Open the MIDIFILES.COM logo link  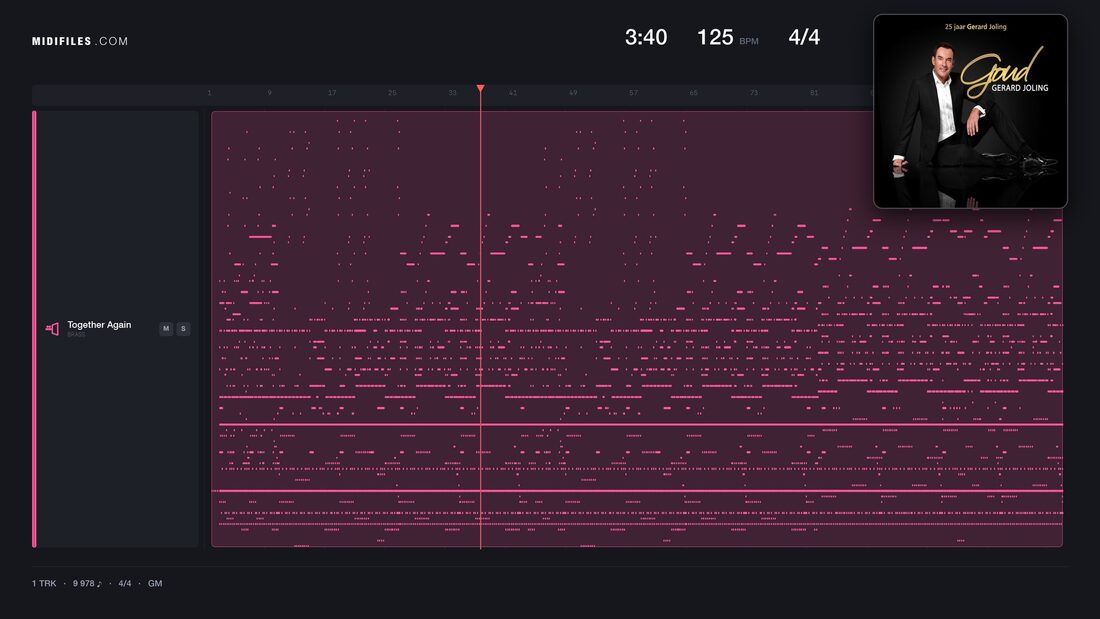click(80, 41)
